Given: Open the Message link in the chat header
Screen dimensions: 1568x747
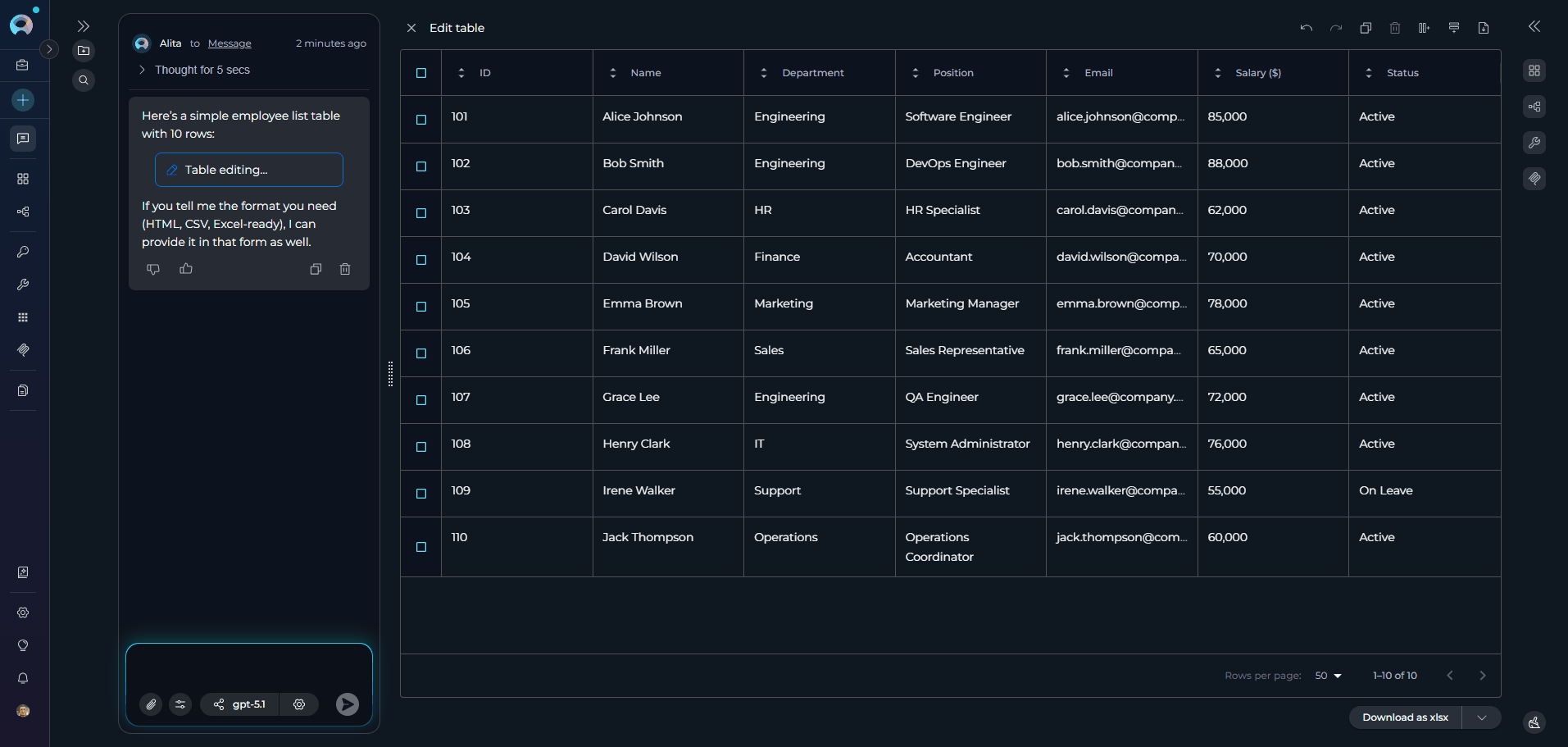Looking at the screenshot, I should point(229,43).
